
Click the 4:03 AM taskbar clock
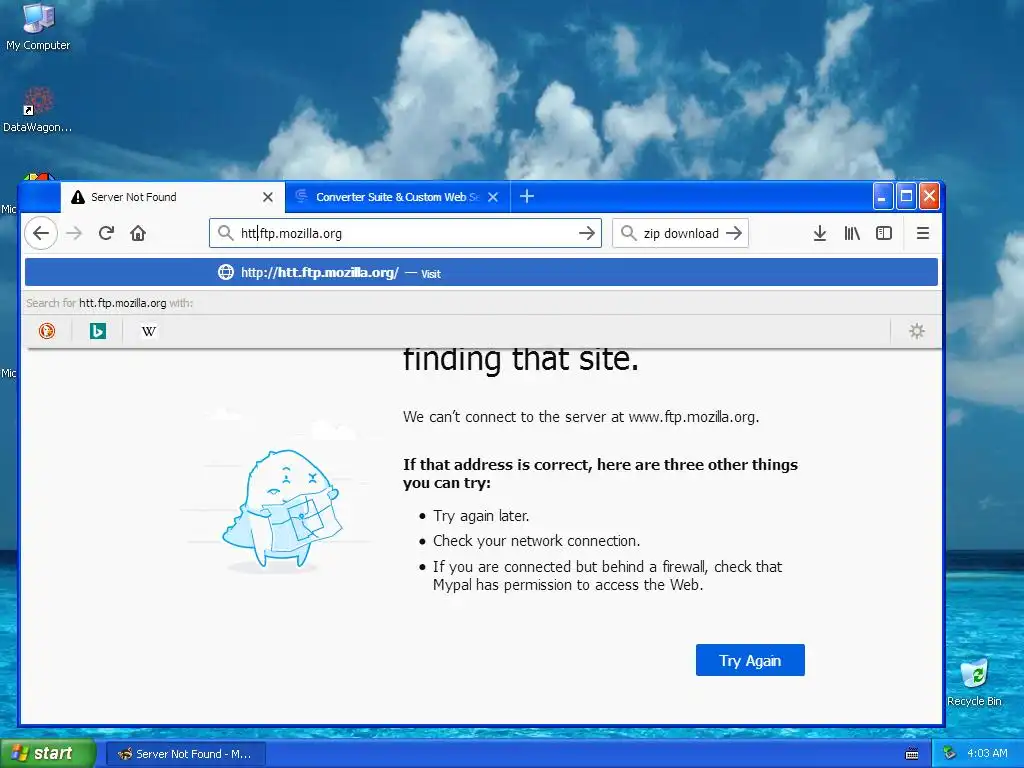987,753
